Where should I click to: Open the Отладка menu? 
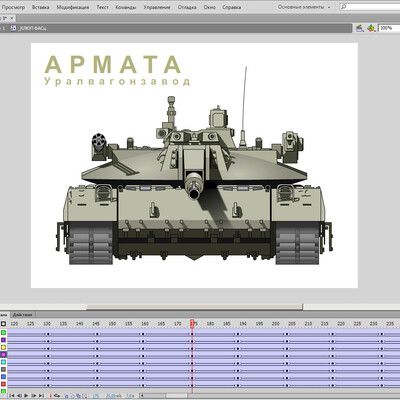(187, 7)
